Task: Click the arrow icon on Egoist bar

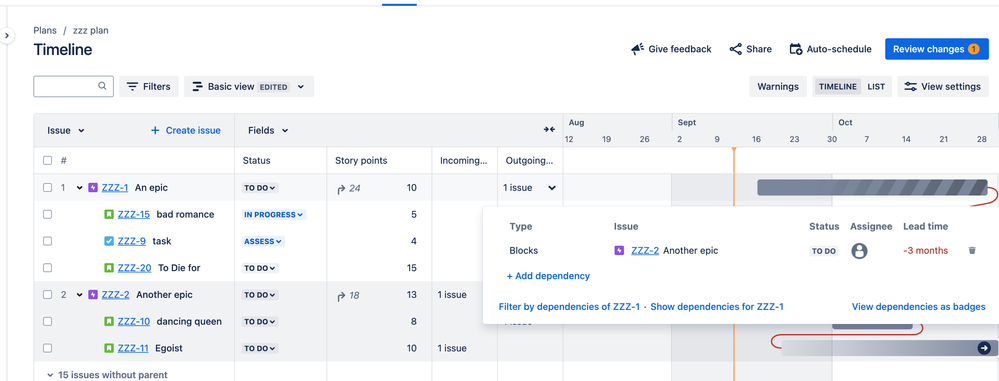Action: point(984,348)
